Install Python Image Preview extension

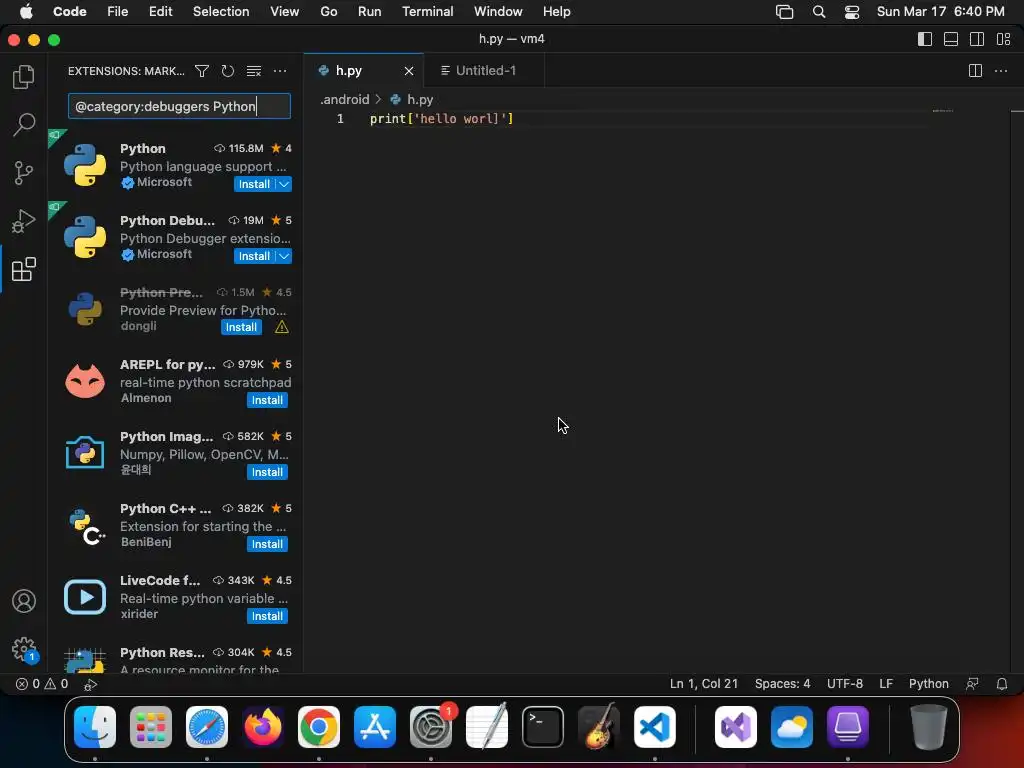click(267, 472)
